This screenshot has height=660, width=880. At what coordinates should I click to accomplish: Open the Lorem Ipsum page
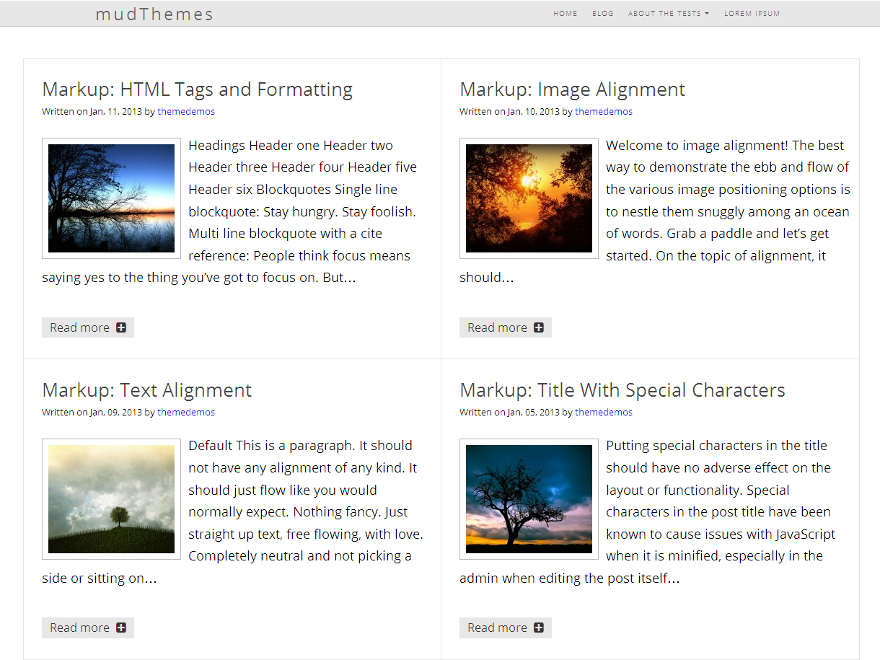(x=752, y=14)
